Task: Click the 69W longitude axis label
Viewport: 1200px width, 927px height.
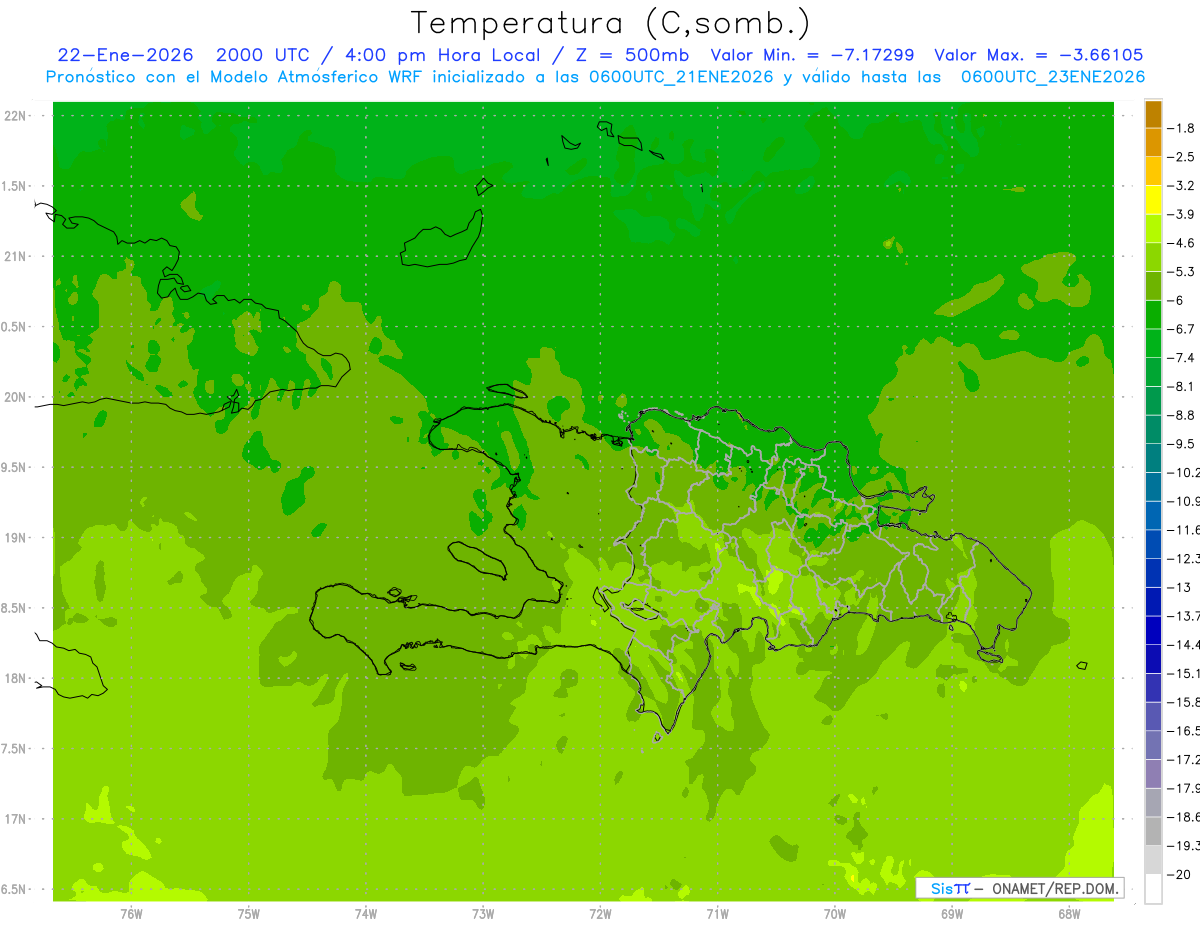Action: (x=952, y=914)
